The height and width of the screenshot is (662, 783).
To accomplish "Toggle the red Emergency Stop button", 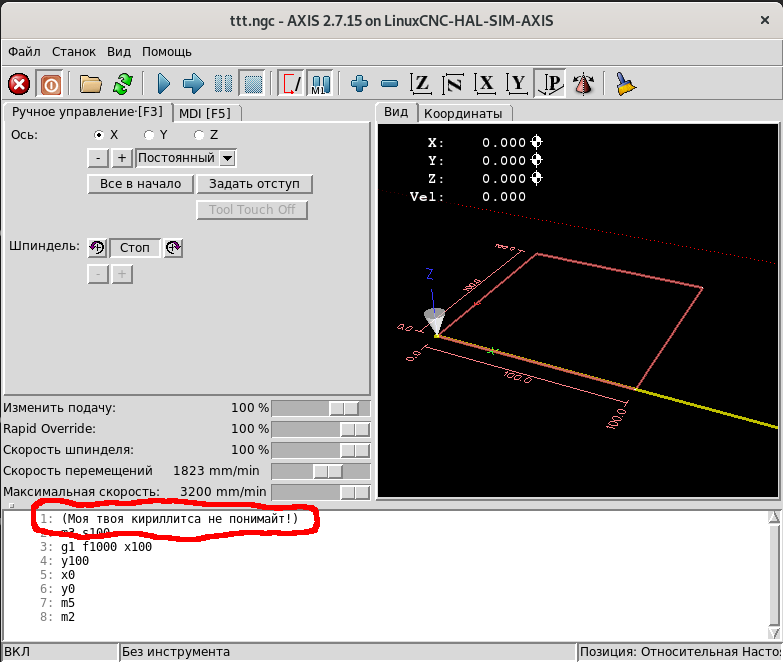I will [x=19, y=83].
